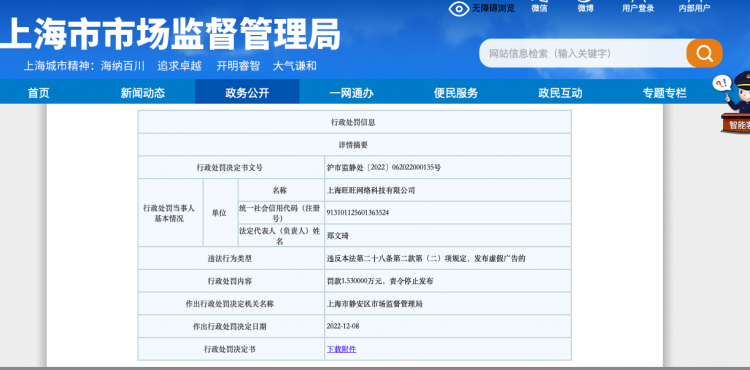Select credit code 913101125601363524
The image size is (750, 370).
(358, 213)
